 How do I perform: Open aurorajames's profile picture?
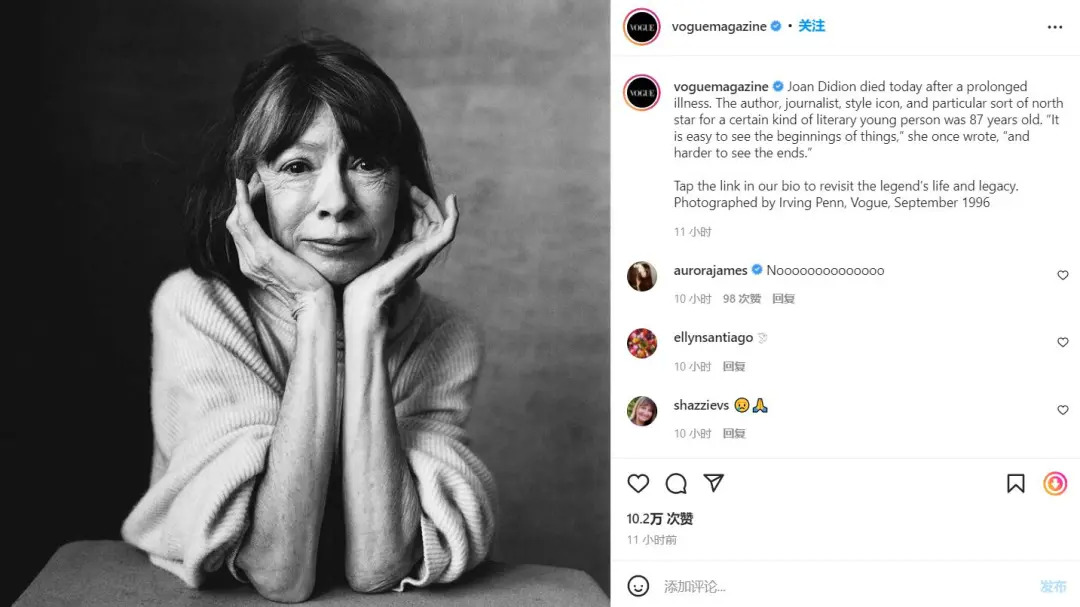[642, 276]
